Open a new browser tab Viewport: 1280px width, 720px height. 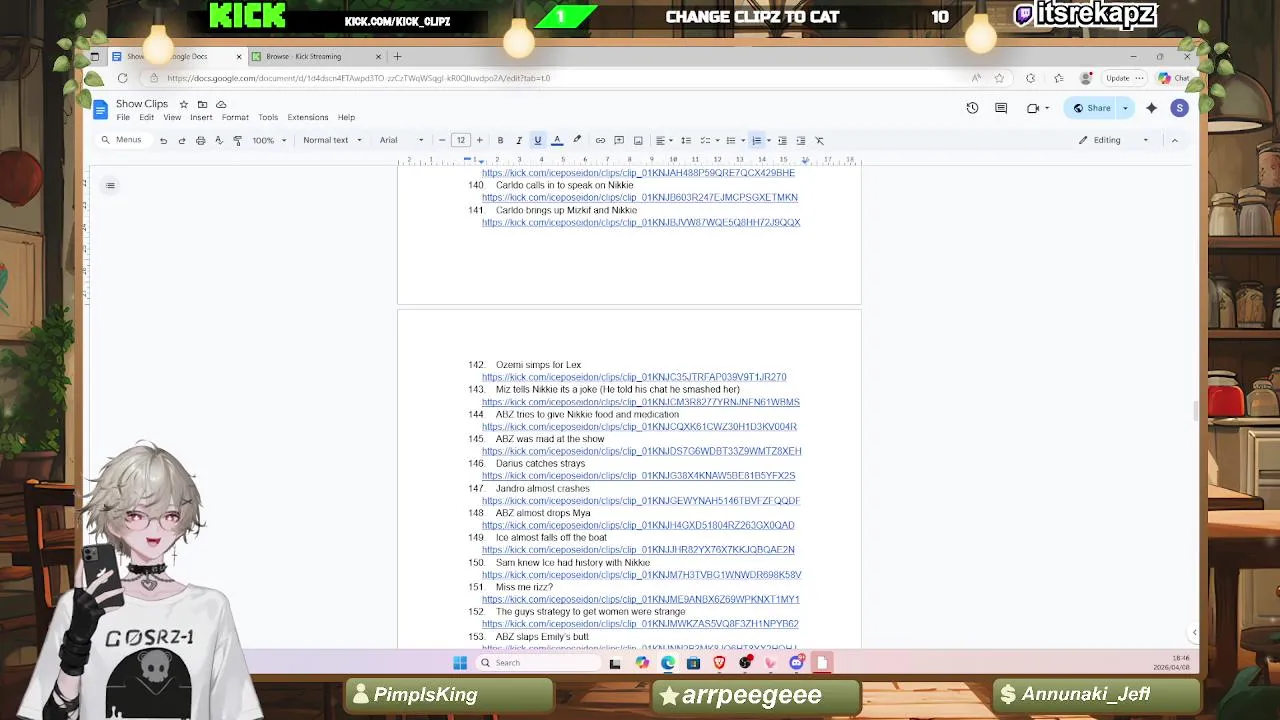(397, 56)
